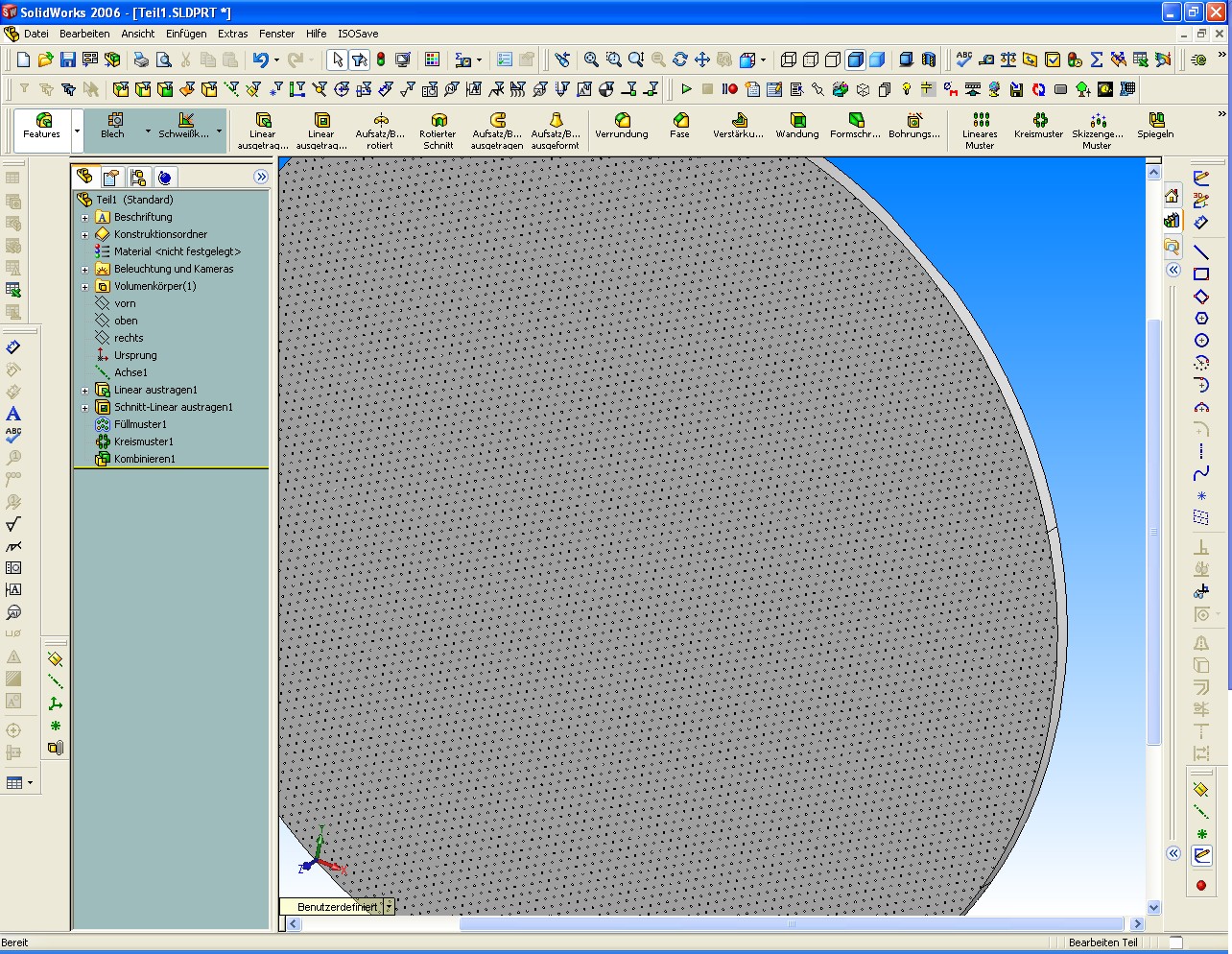1232x954 pixels.
Task: Open the Blech sheet metal toolbar
Action: (113, 126)
